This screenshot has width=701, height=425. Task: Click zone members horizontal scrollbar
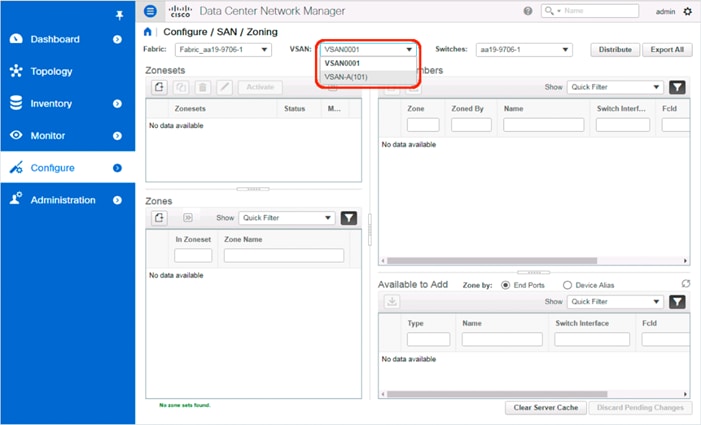point(492,261)
